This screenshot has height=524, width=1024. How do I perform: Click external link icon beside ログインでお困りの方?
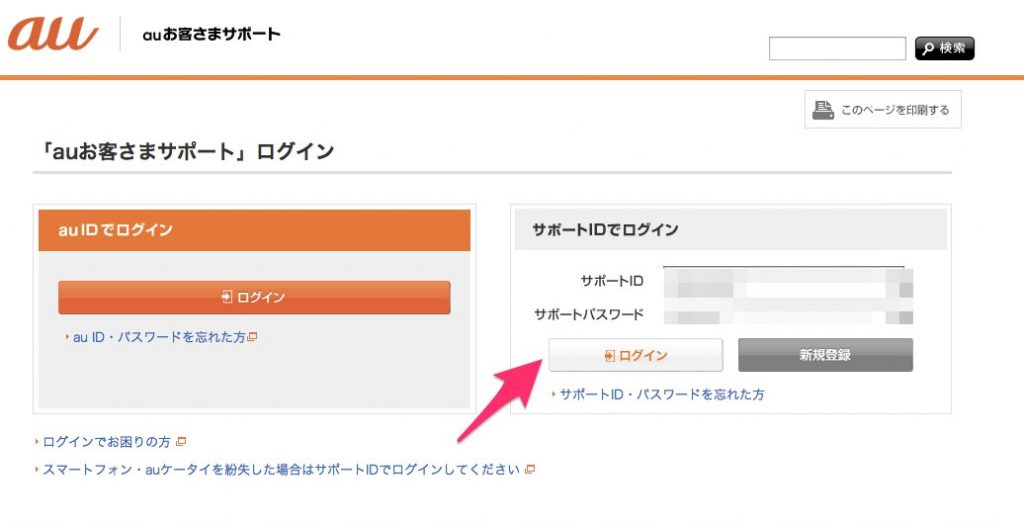(182, 442)
